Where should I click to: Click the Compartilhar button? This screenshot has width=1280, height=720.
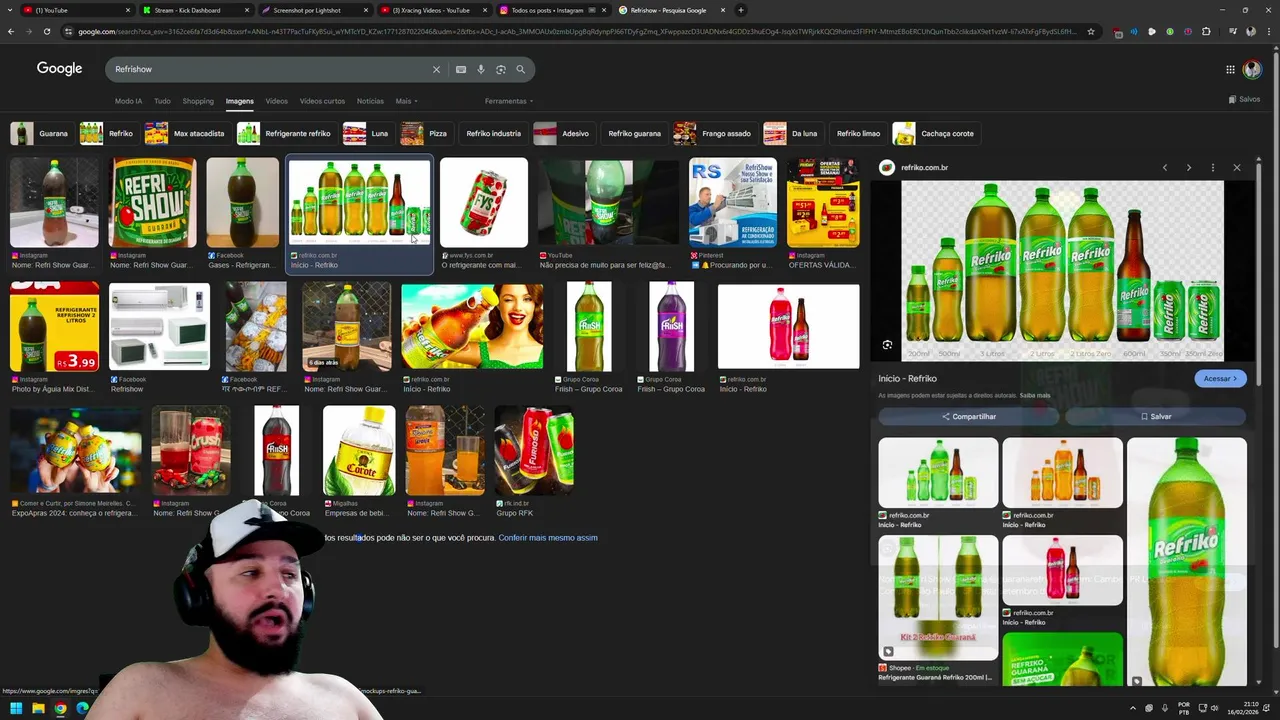pos(968,416)
